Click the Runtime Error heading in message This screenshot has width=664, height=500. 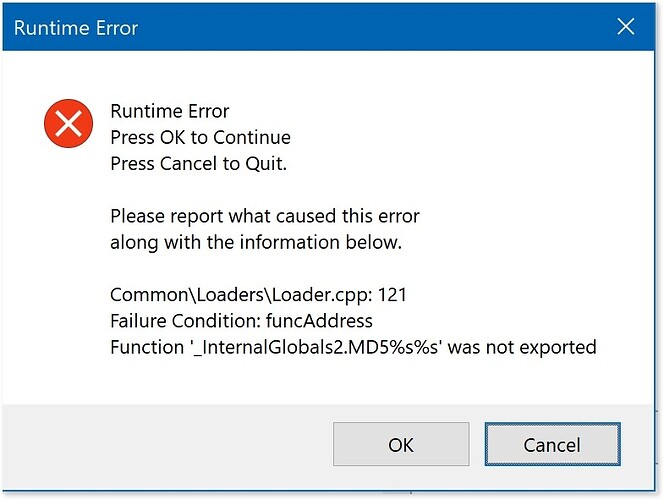[x=169, y=111]
